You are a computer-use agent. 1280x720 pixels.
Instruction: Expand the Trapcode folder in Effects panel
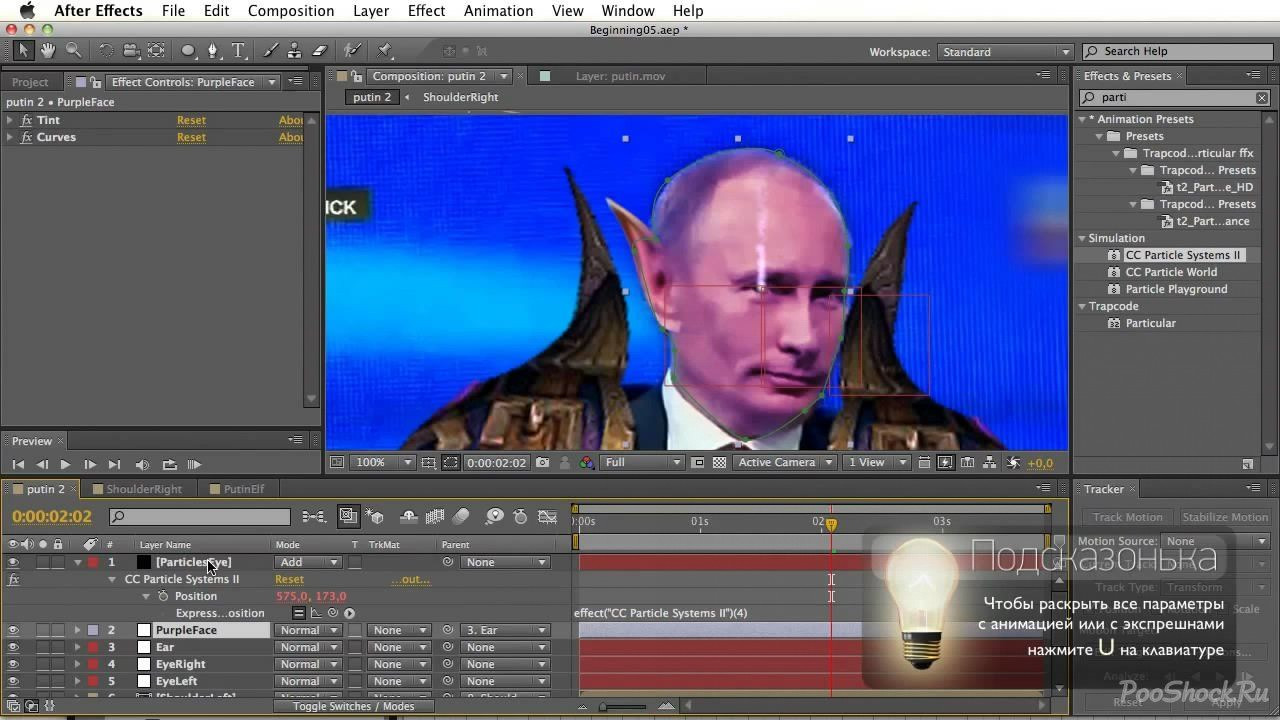[1082, 306]
